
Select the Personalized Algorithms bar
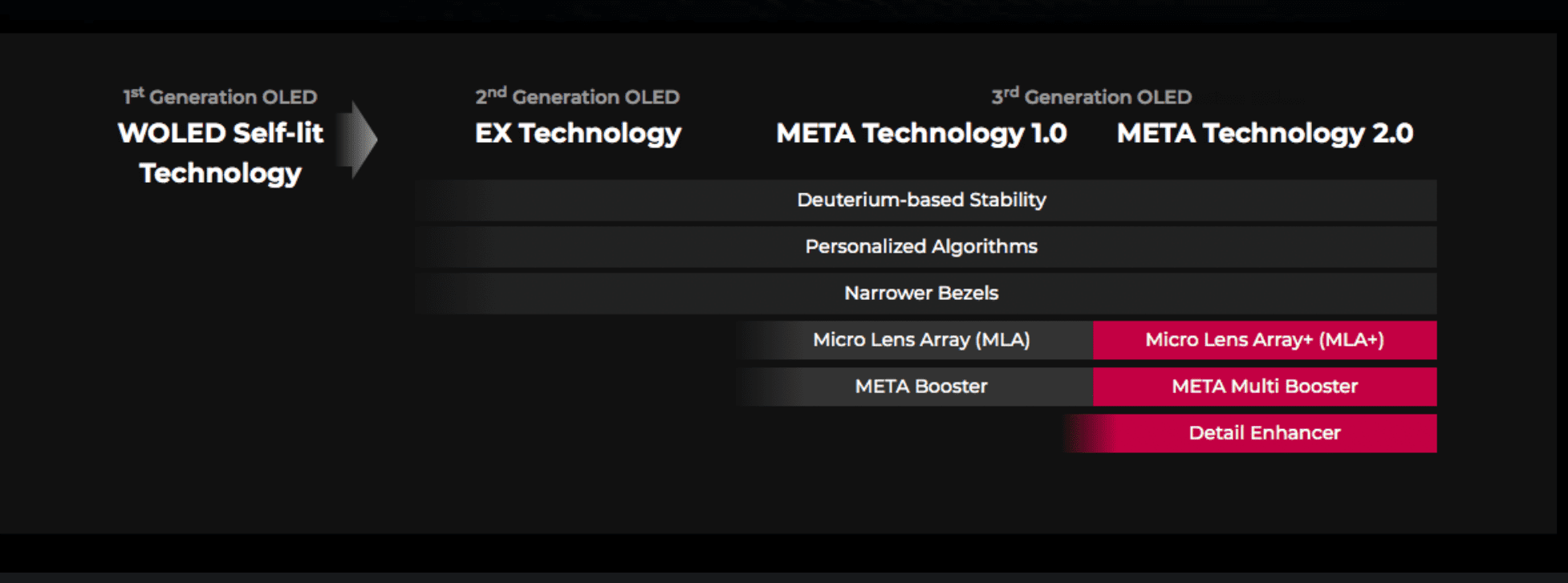coord(926,247)
